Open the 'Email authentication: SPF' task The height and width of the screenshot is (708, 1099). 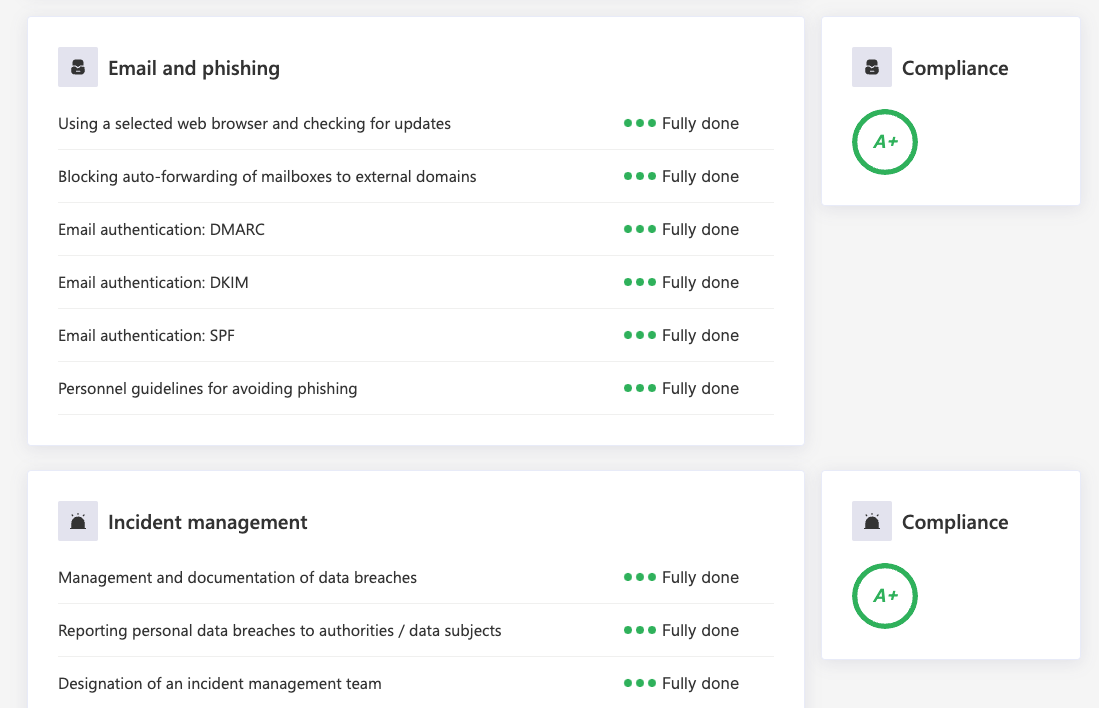(146, 336)
